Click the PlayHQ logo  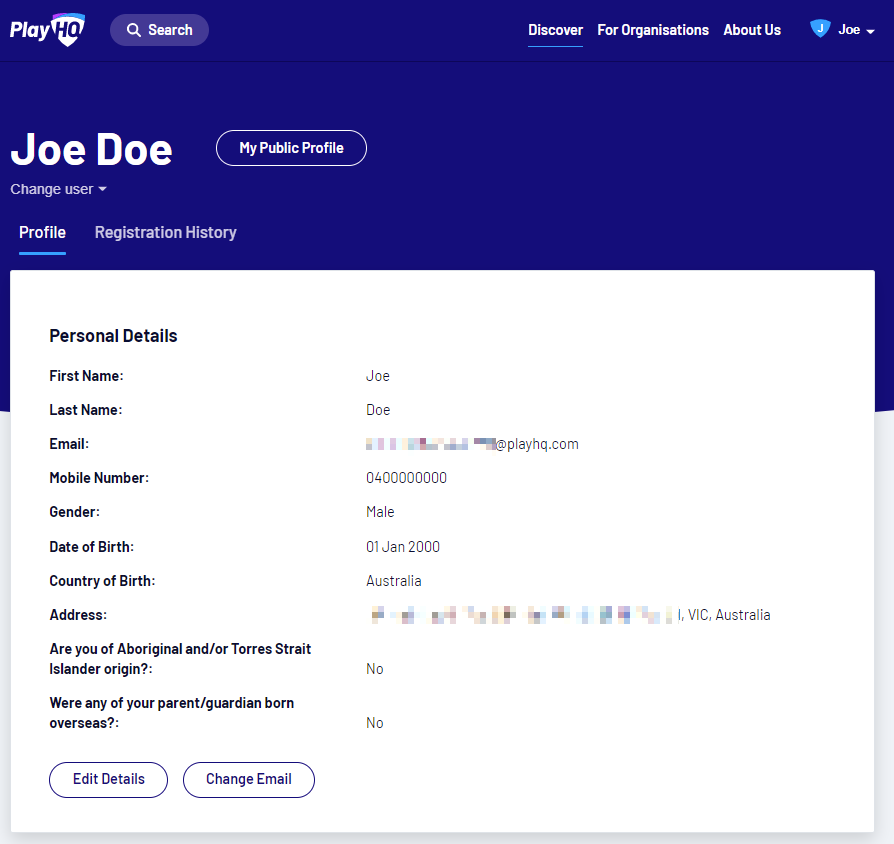click(x=48, y=30)
